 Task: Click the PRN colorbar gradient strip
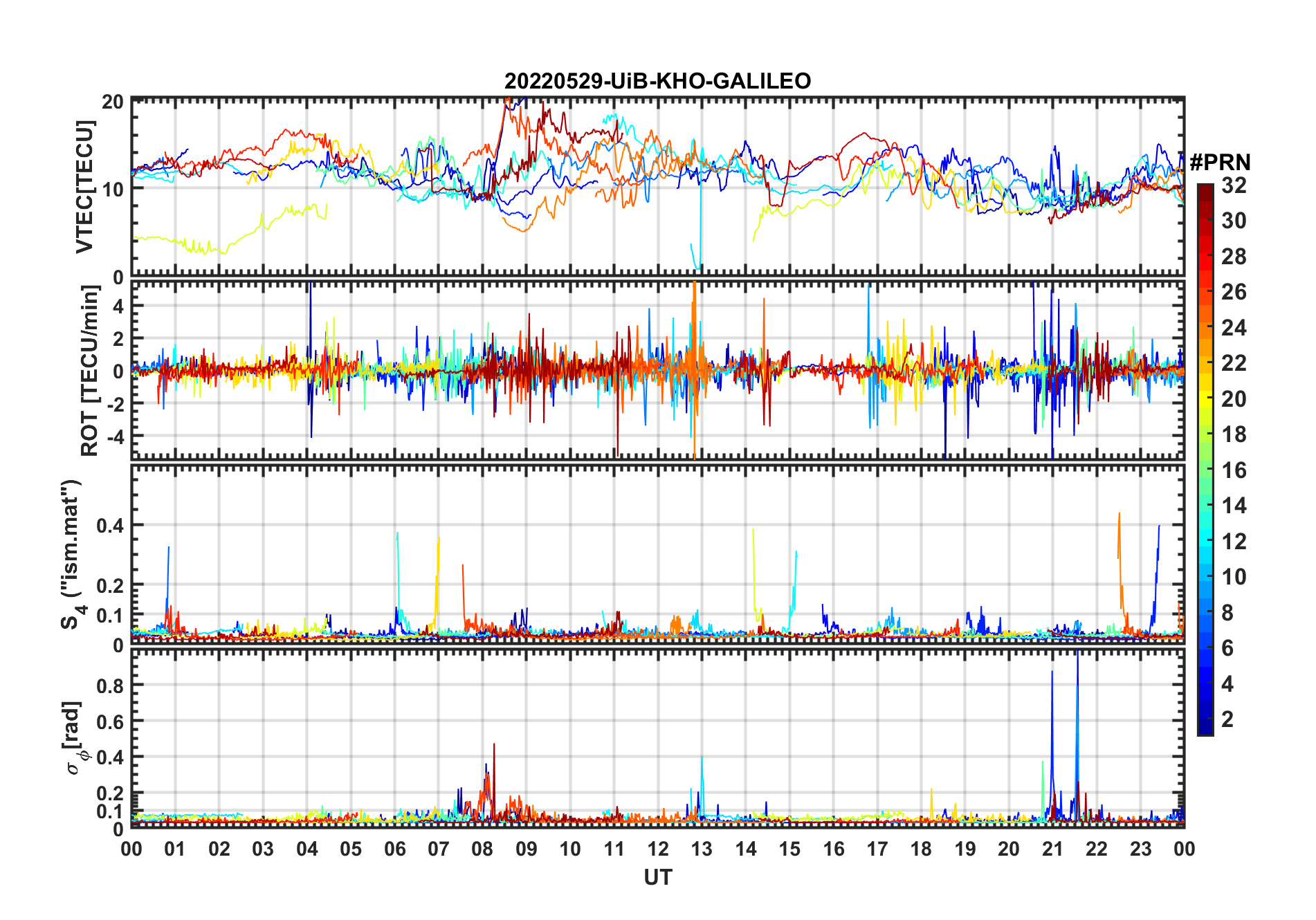pyautogui.click(x=1205, y=459)
